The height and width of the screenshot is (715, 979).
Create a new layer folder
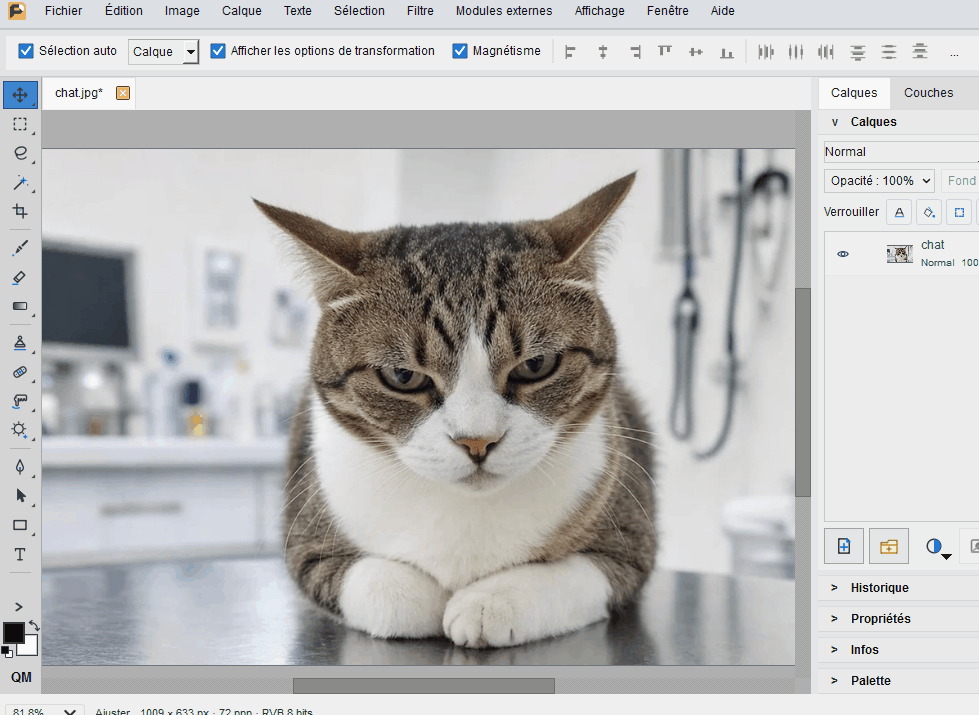click(x=888, y=546)
